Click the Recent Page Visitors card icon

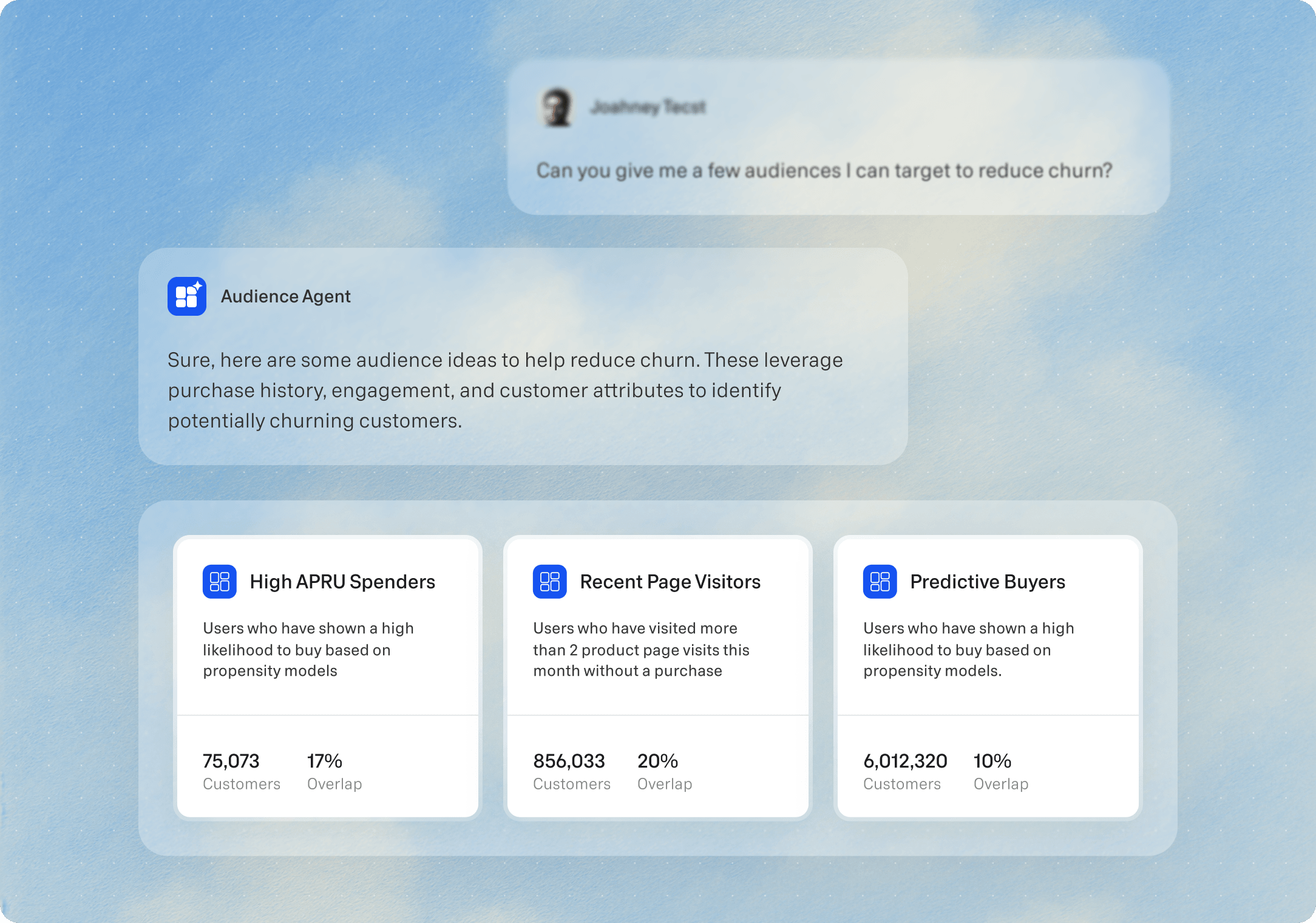(x=550, y=582)
